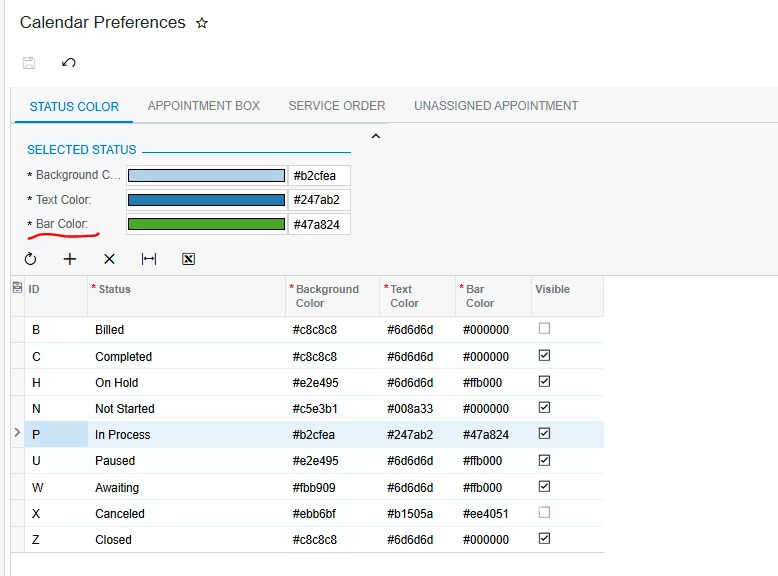Click background hex field #b2cfea

coord(320,176)
